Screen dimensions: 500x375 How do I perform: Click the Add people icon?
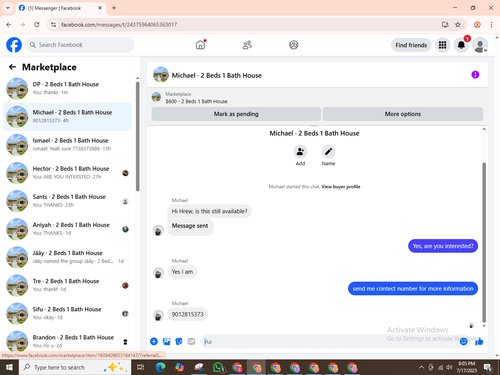(x=300, y=152)
